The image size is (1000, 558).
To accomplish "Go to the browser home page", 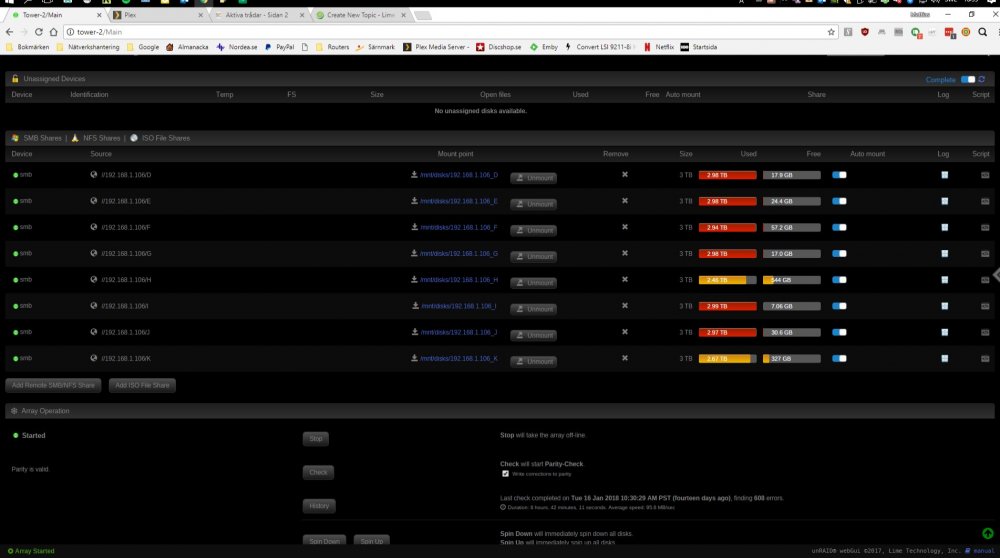I will click(54, 32).
